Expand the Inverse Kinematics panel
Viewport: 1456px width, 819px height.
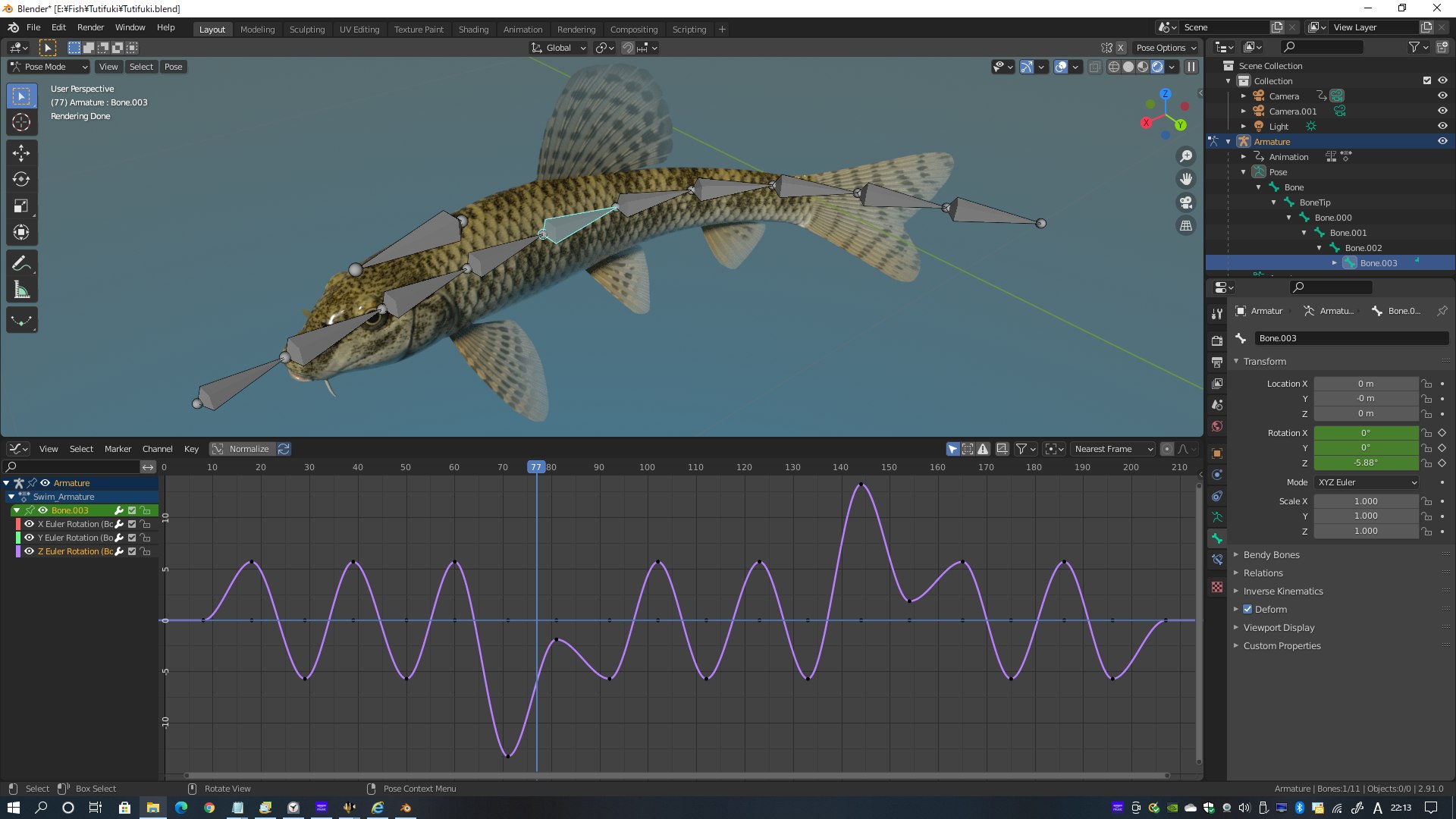coord(1282,591)
